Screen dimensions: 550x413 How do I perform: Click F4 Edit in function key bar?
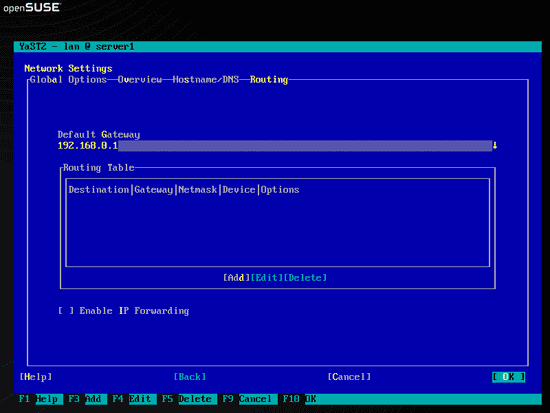click(x=132, y=399)
